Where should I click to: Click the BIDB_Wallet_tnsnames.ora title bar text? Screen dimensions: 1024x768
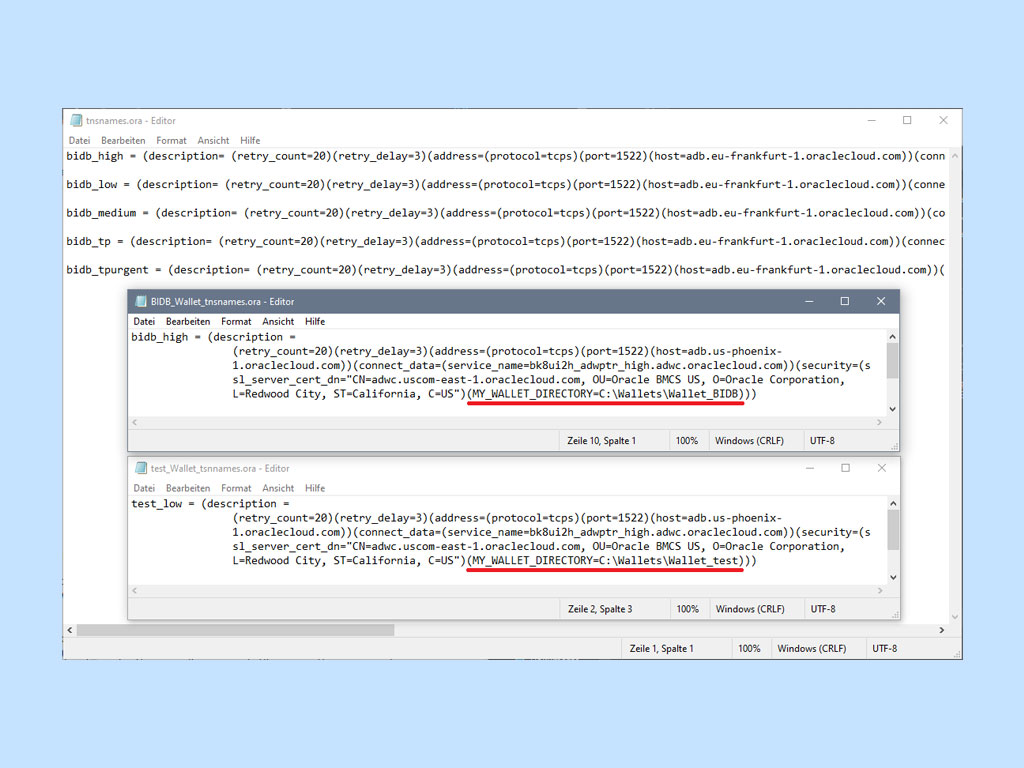click(222, 301)
